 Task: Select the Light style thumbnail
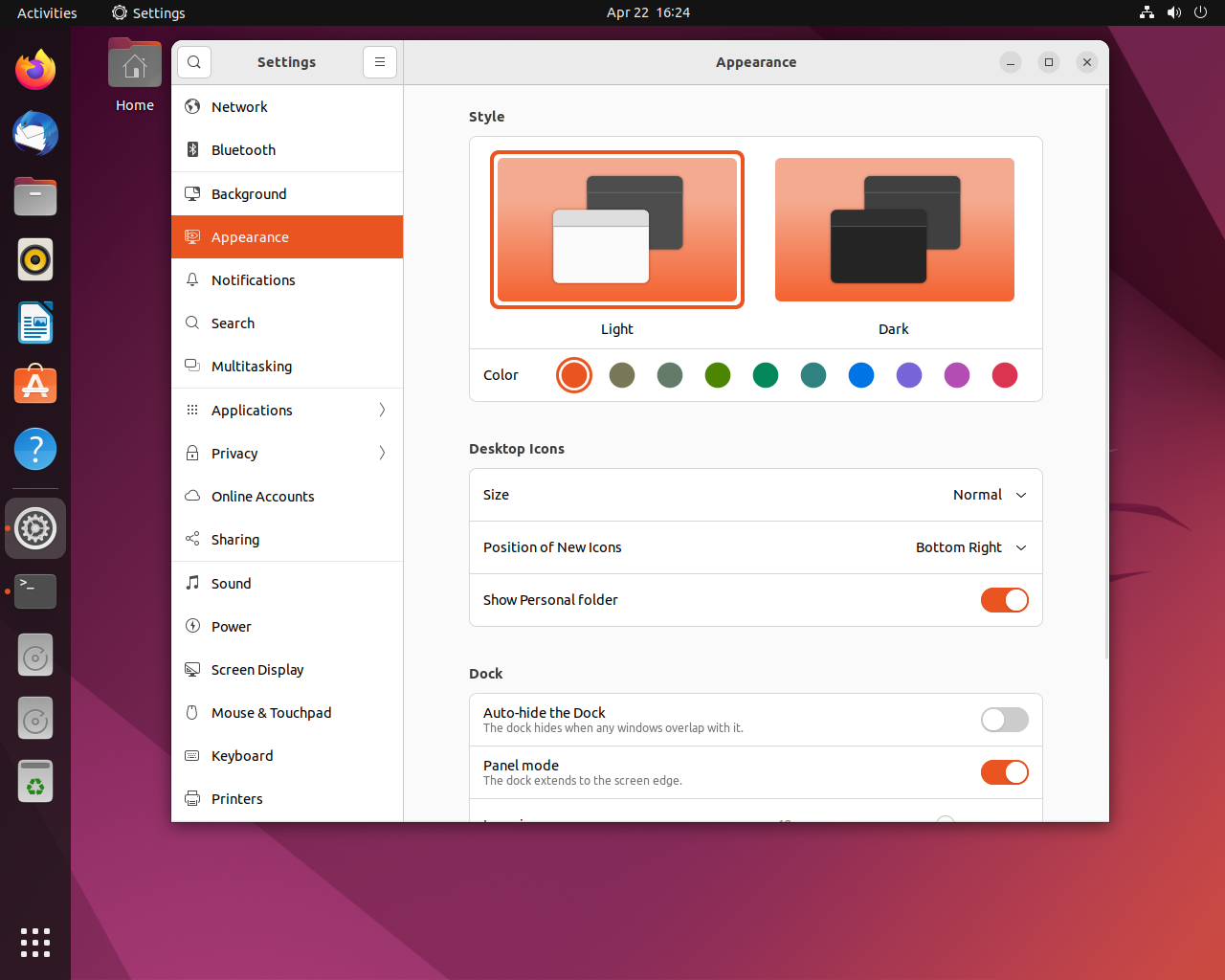617,230
